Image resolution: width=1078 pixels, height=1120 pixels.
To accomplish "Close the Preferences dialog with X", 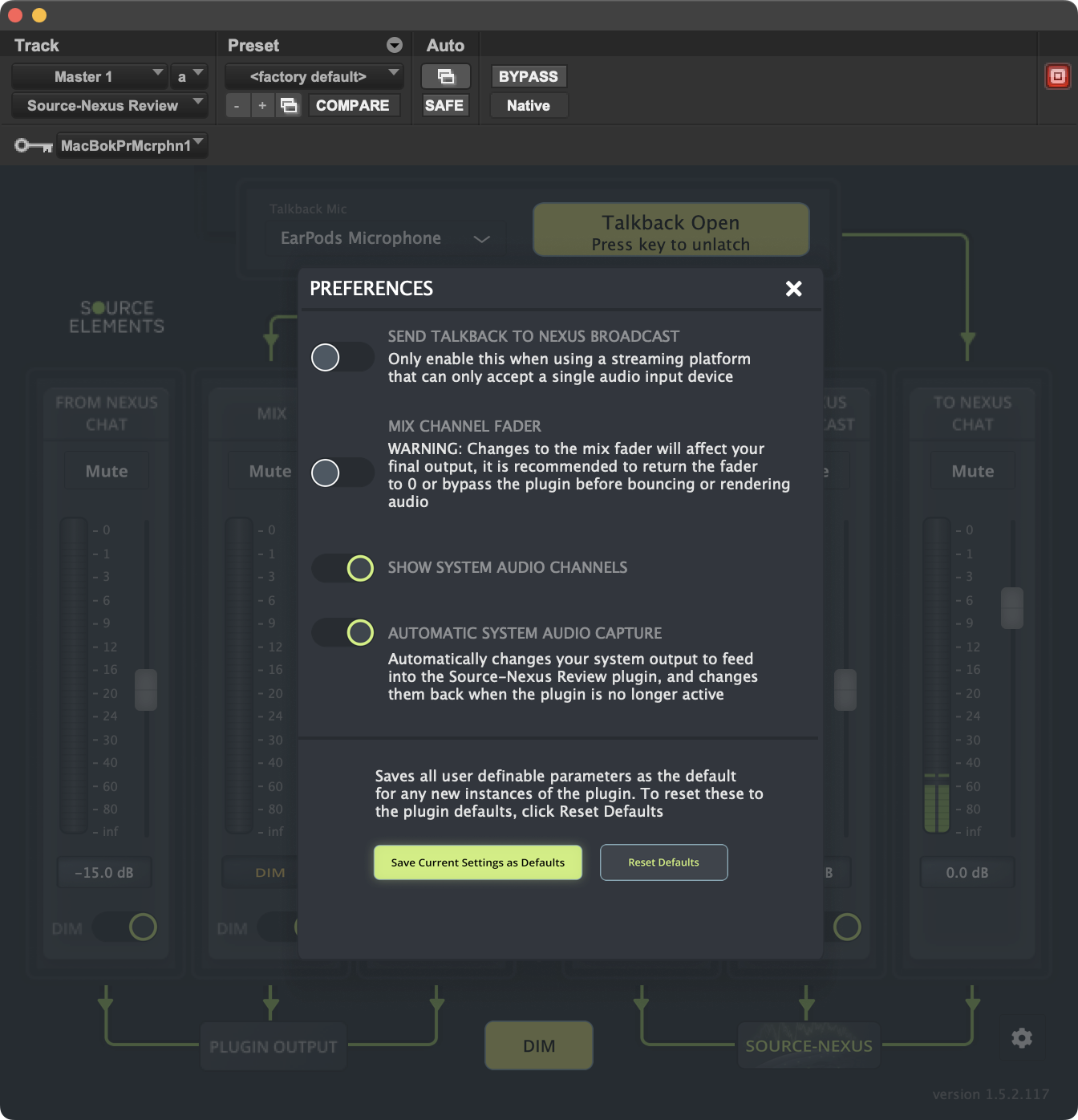I will pyautogui.click(x=793, y=289).
